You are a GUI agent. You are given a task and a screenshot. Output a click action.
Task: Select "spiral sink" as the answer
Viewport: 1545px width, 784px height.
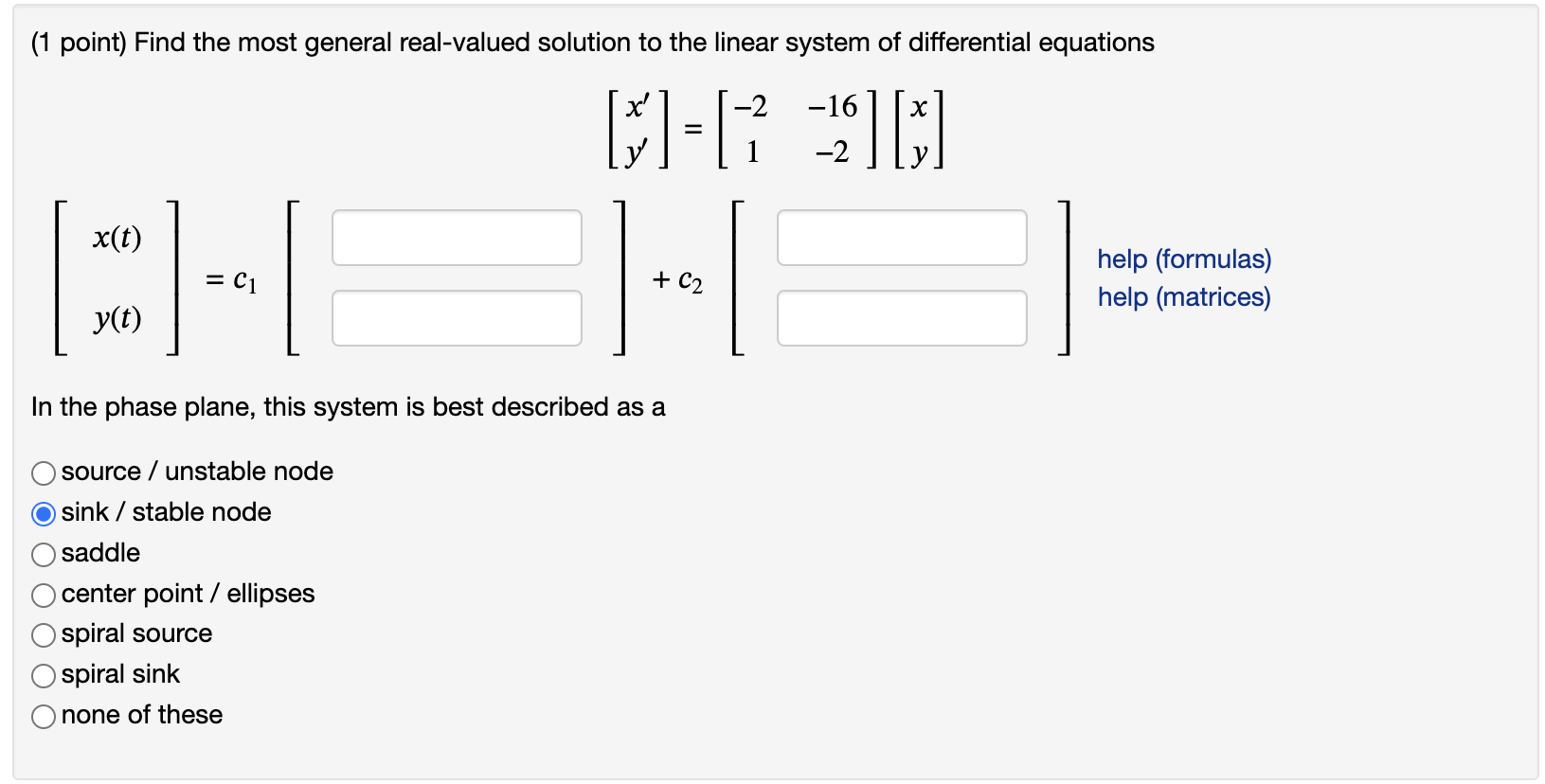43,675
